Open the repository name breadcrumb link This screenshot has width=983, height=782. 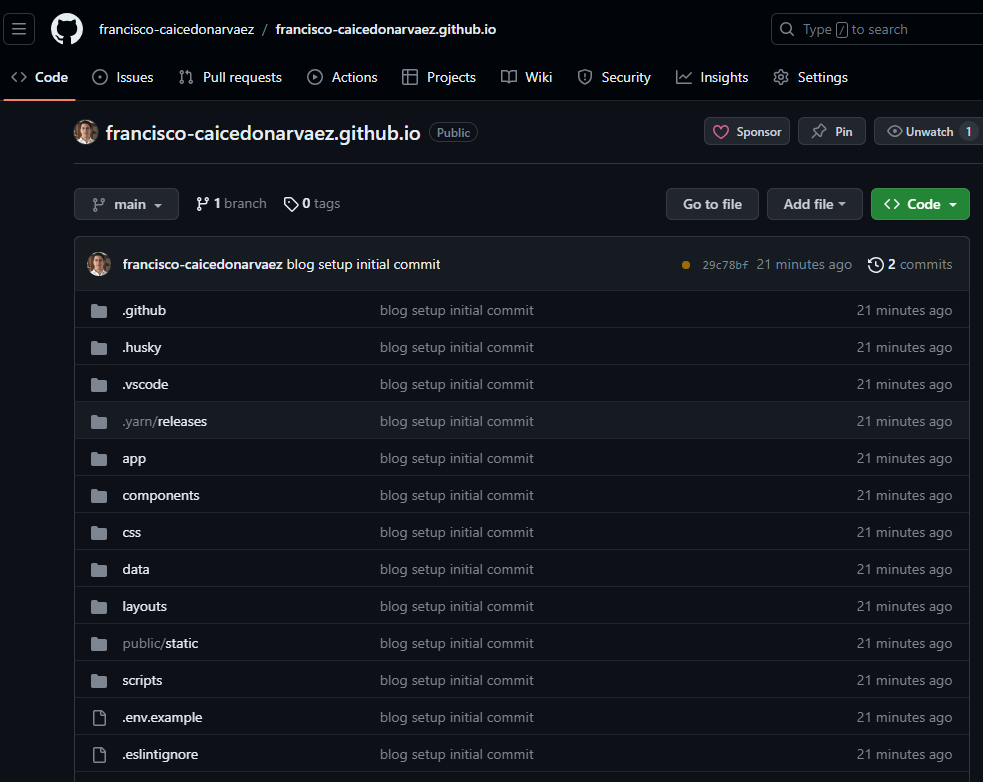386,29
